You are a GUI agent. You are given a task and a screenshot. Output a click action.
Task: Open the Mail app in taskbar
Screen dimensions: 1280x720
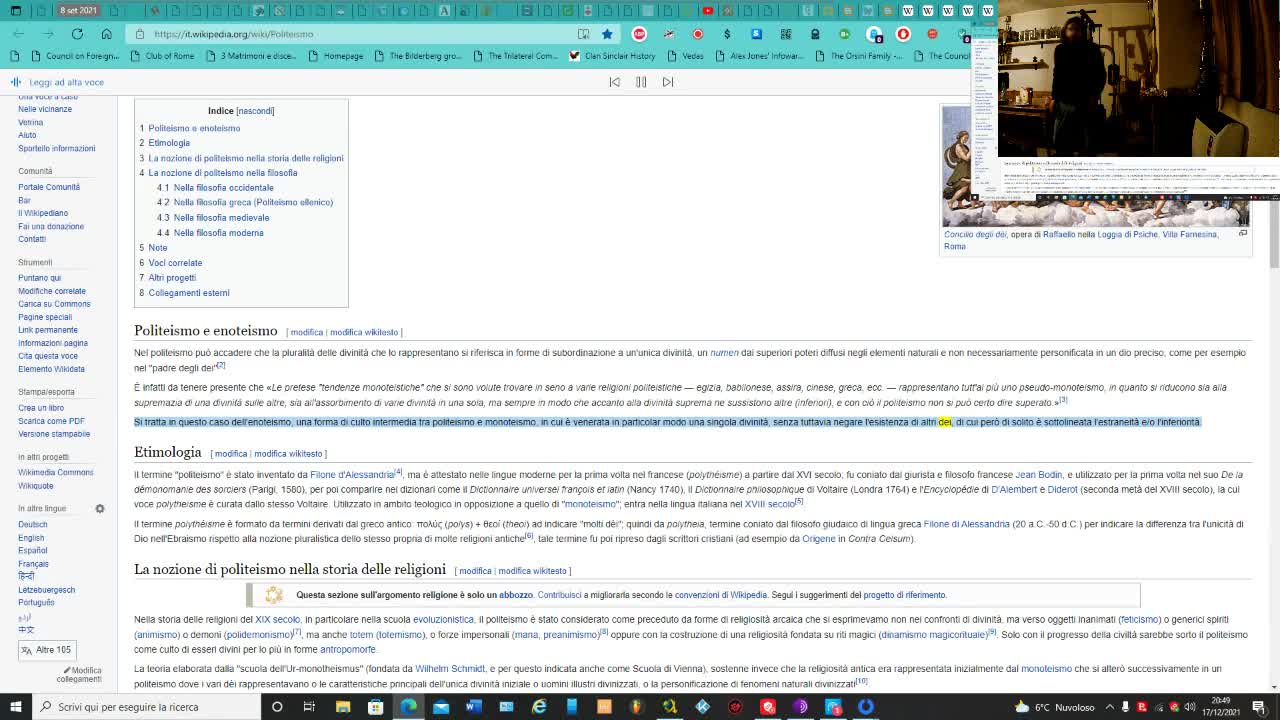(441, 707)
